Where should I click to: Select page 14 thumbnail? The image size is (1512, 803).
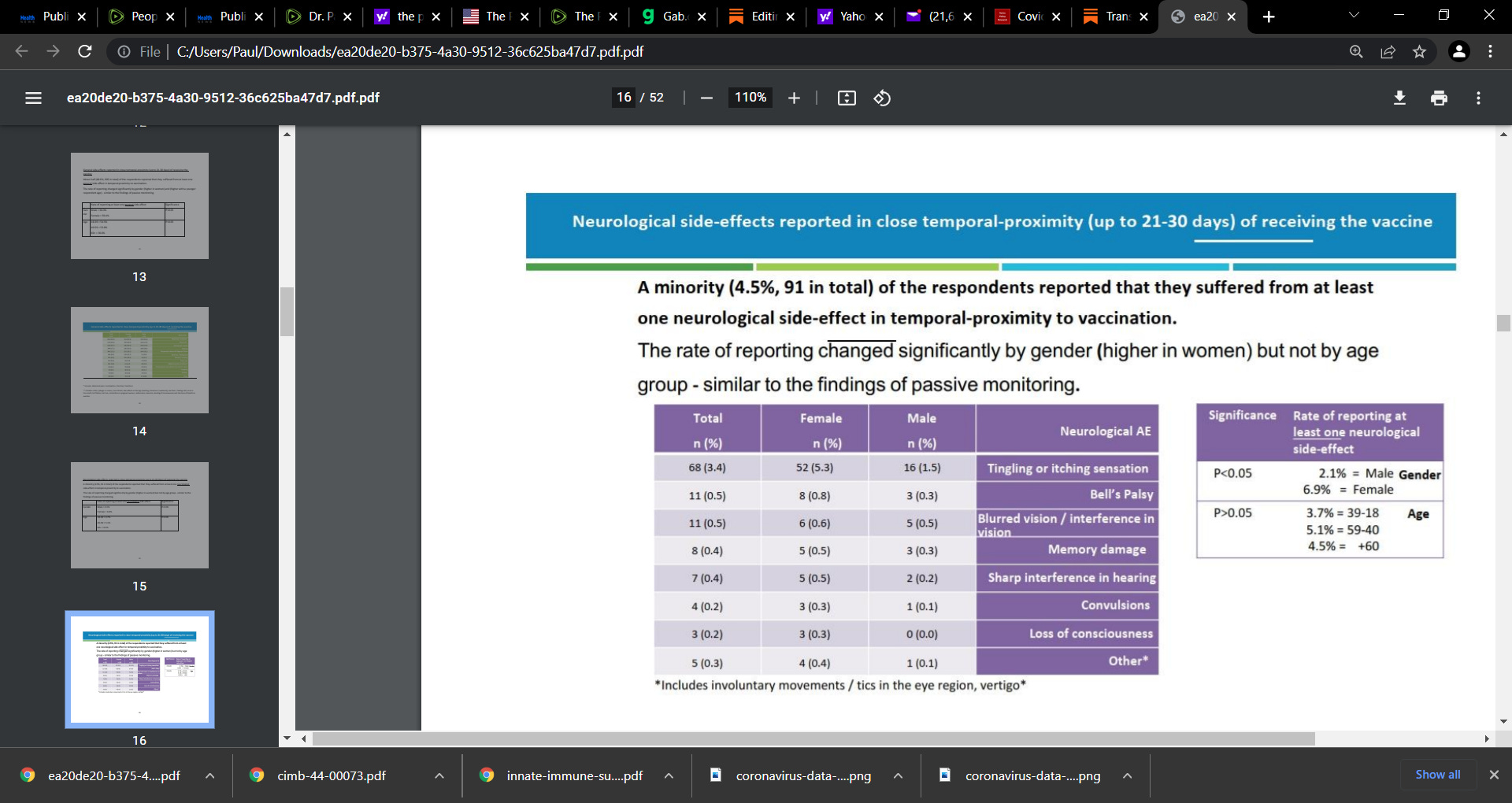pos(139,360)
